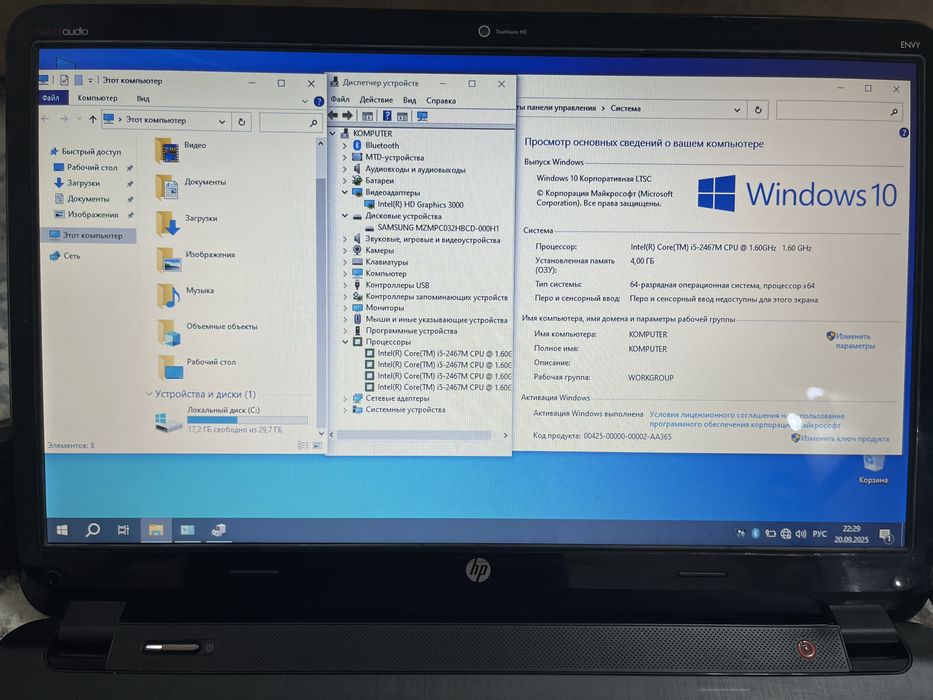Click Device Manager horizontal scrollbar
933x700 pixels.
pos(415,435)
